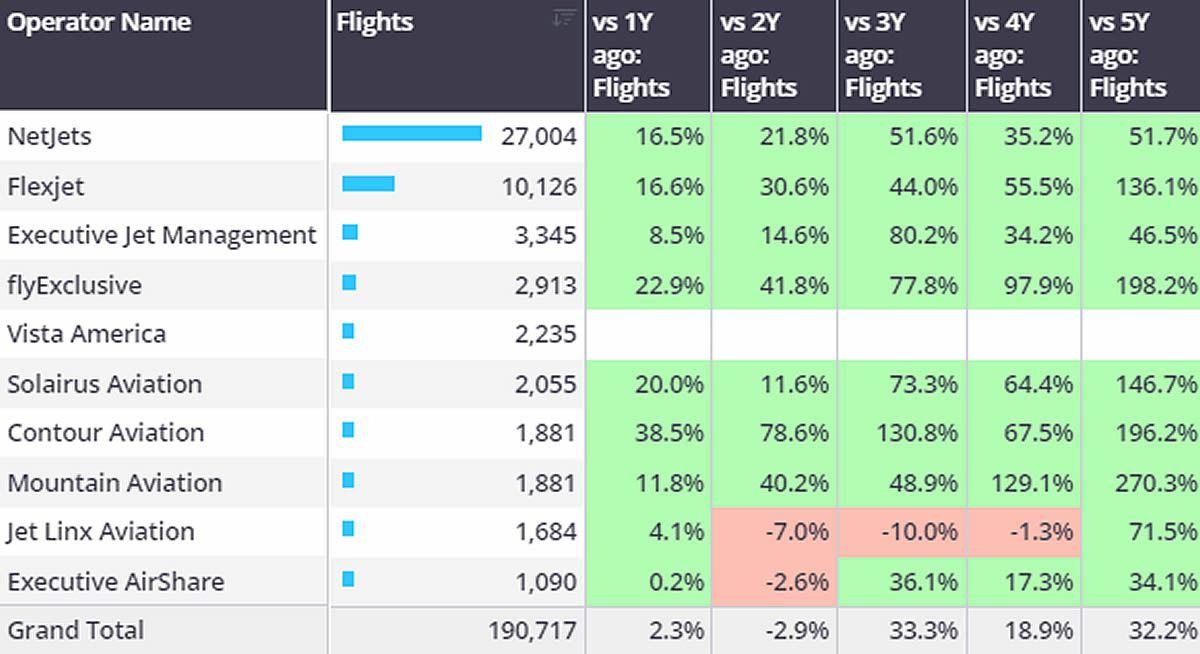This screenshot has width=1200, height=654.
Task: Click the sort icon in Flights header
Action: [564, 17]
